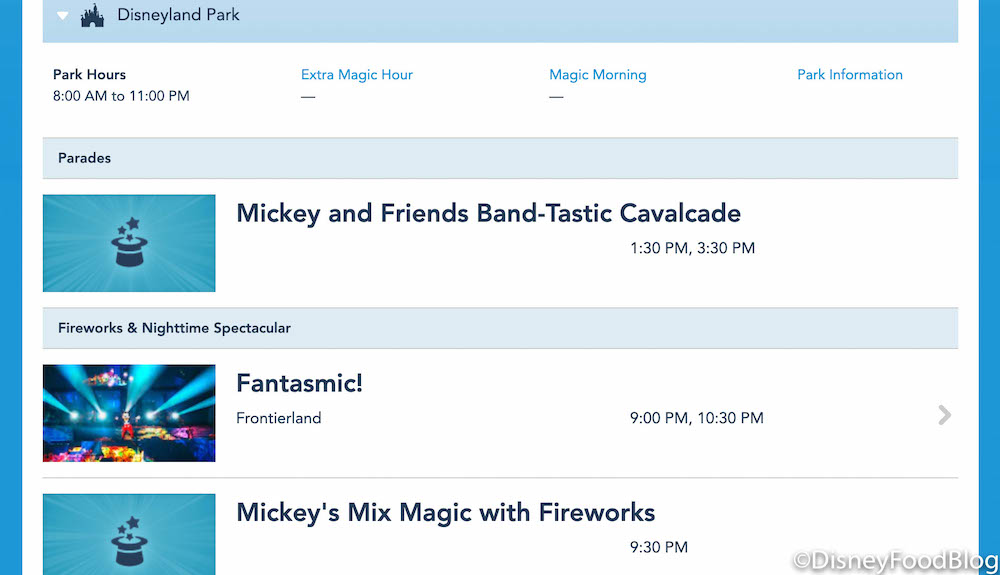Click the Frontierland location text
This screenshot has height=575, width=1000.
[279, 418]
